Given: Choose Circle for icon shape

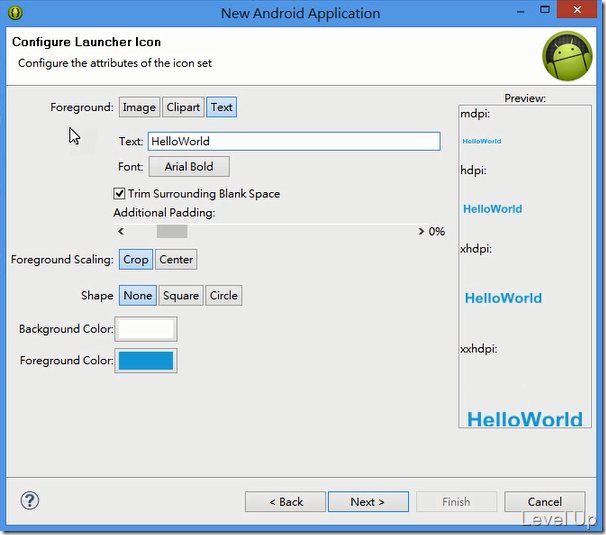Looking at the screenshot, I should (224, 295).
